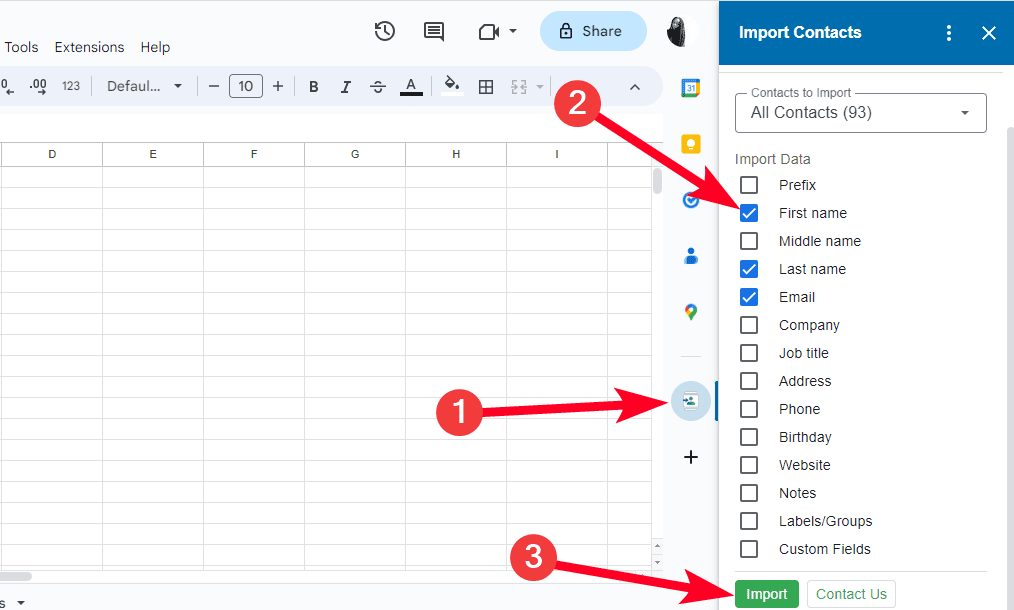The image size is (1014, 610).
Task: Open the comments icon
Action: click(x=434, y=31)
